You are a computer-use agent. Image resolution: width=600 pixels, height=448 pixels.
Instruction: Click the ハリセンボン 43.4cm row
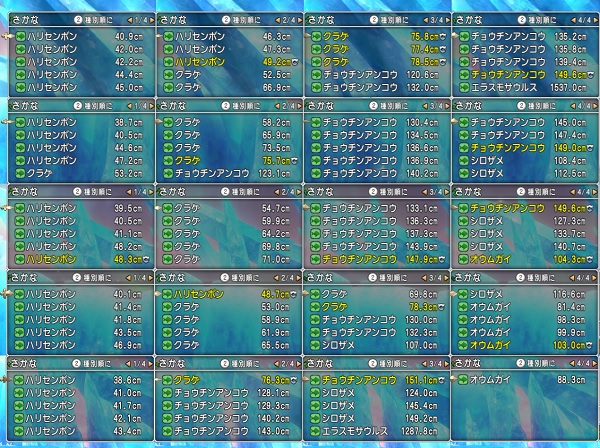click(x=80, y=431)
